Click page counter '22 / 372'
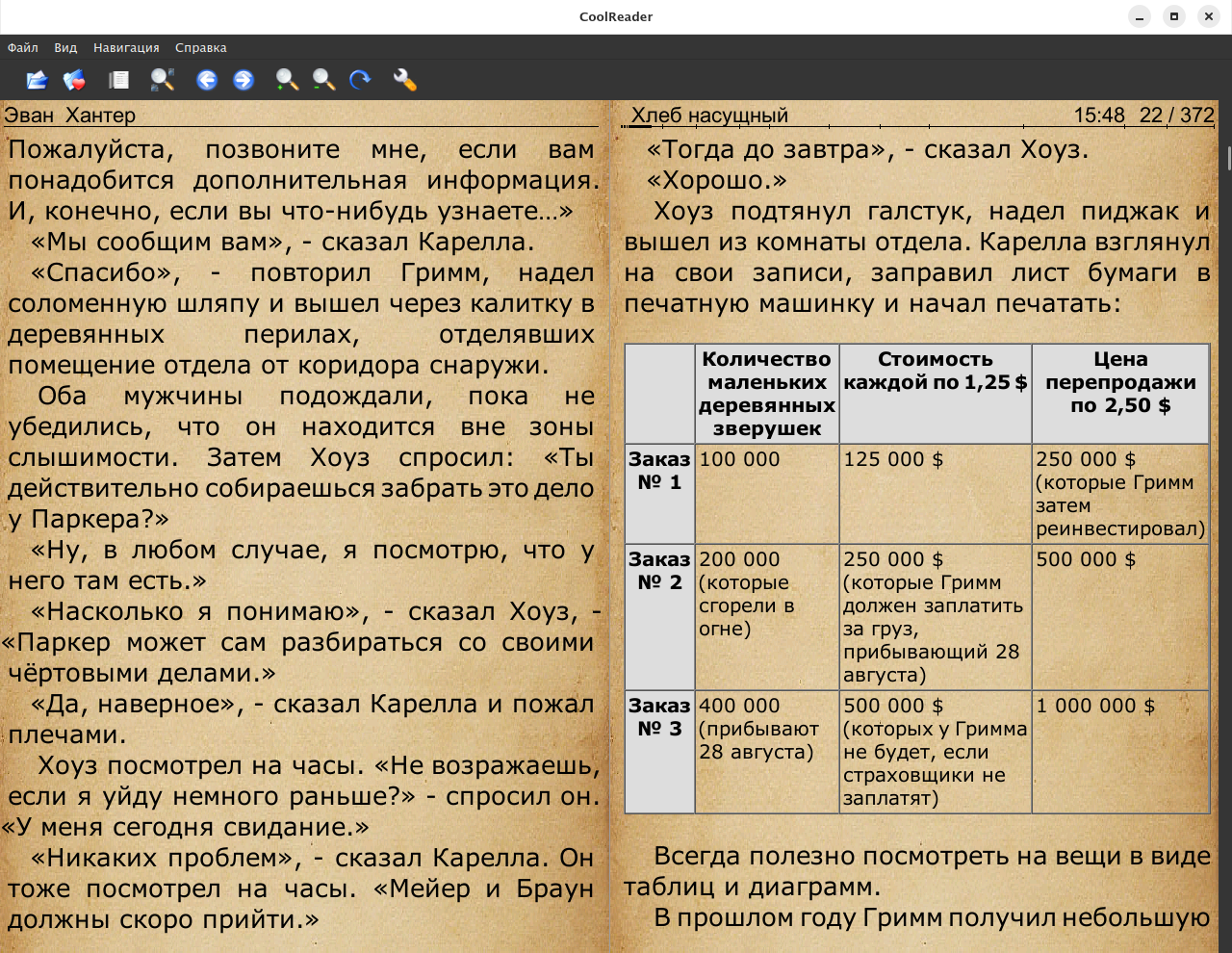1232x953 pixels. 1177,116
